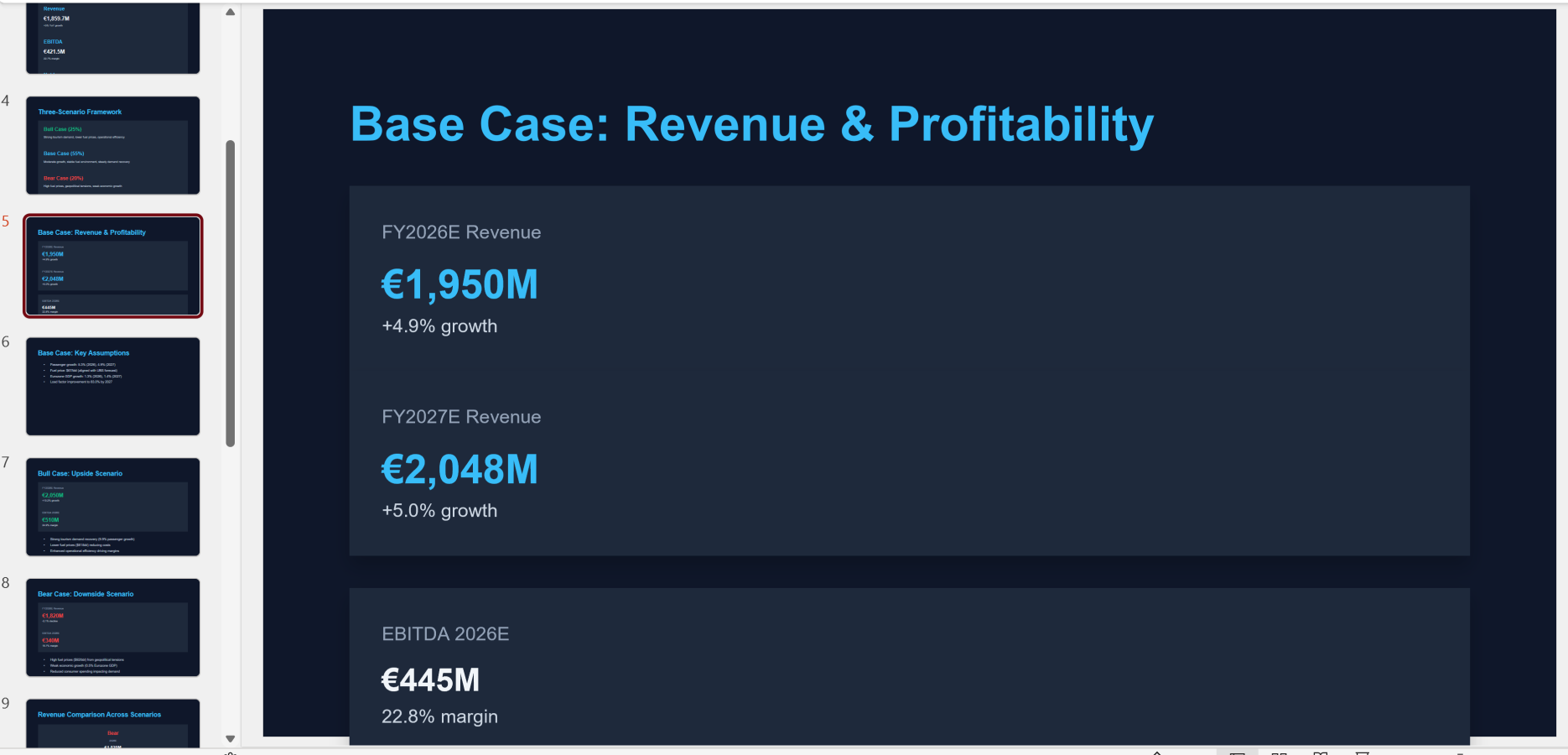This screenshot has width=1568, height=755.
Task: Click the slide title 'Base Case: Revenue & Profitability'
Action: [x=751, y=124]
